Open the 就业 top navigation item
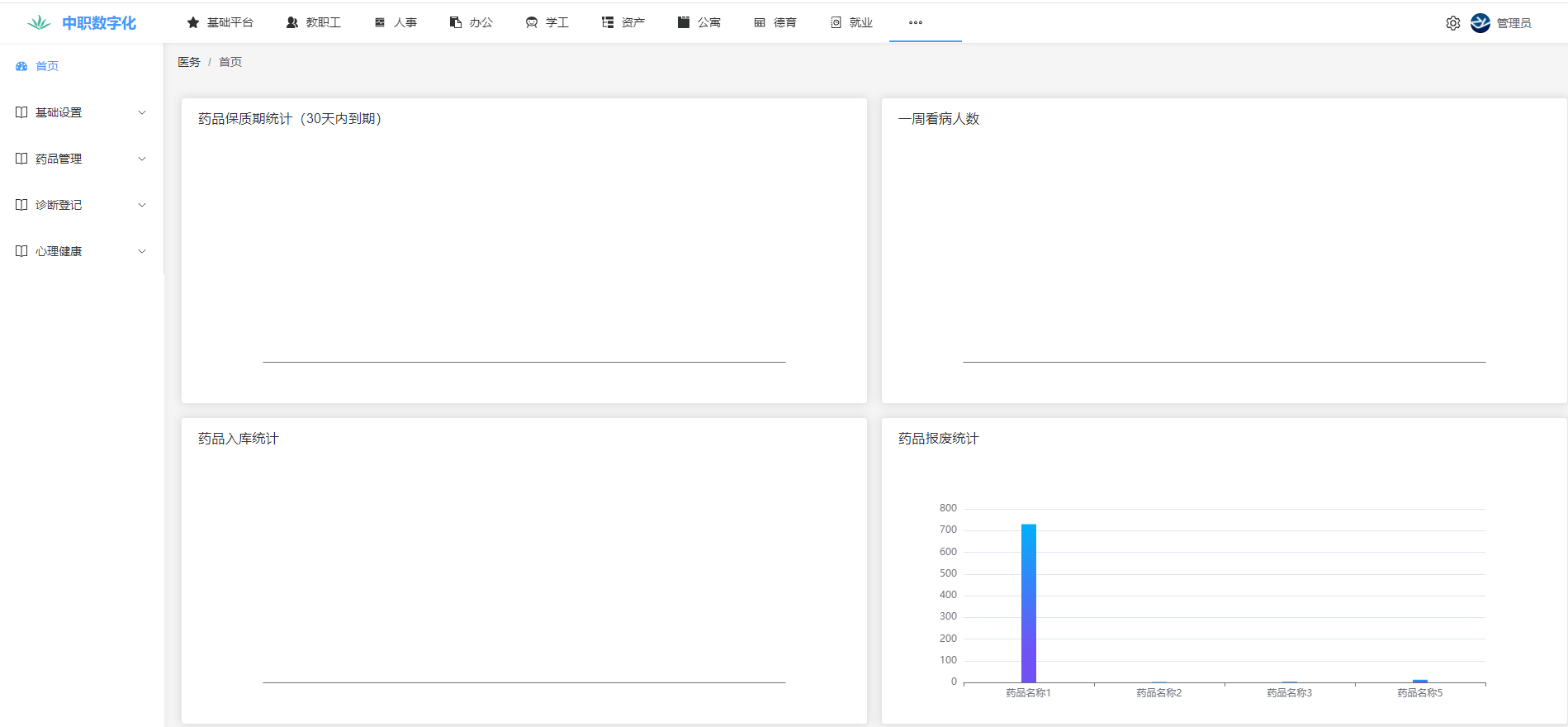Image resolution: width=1568 pixels, height=727 pixels. [852, 22]
